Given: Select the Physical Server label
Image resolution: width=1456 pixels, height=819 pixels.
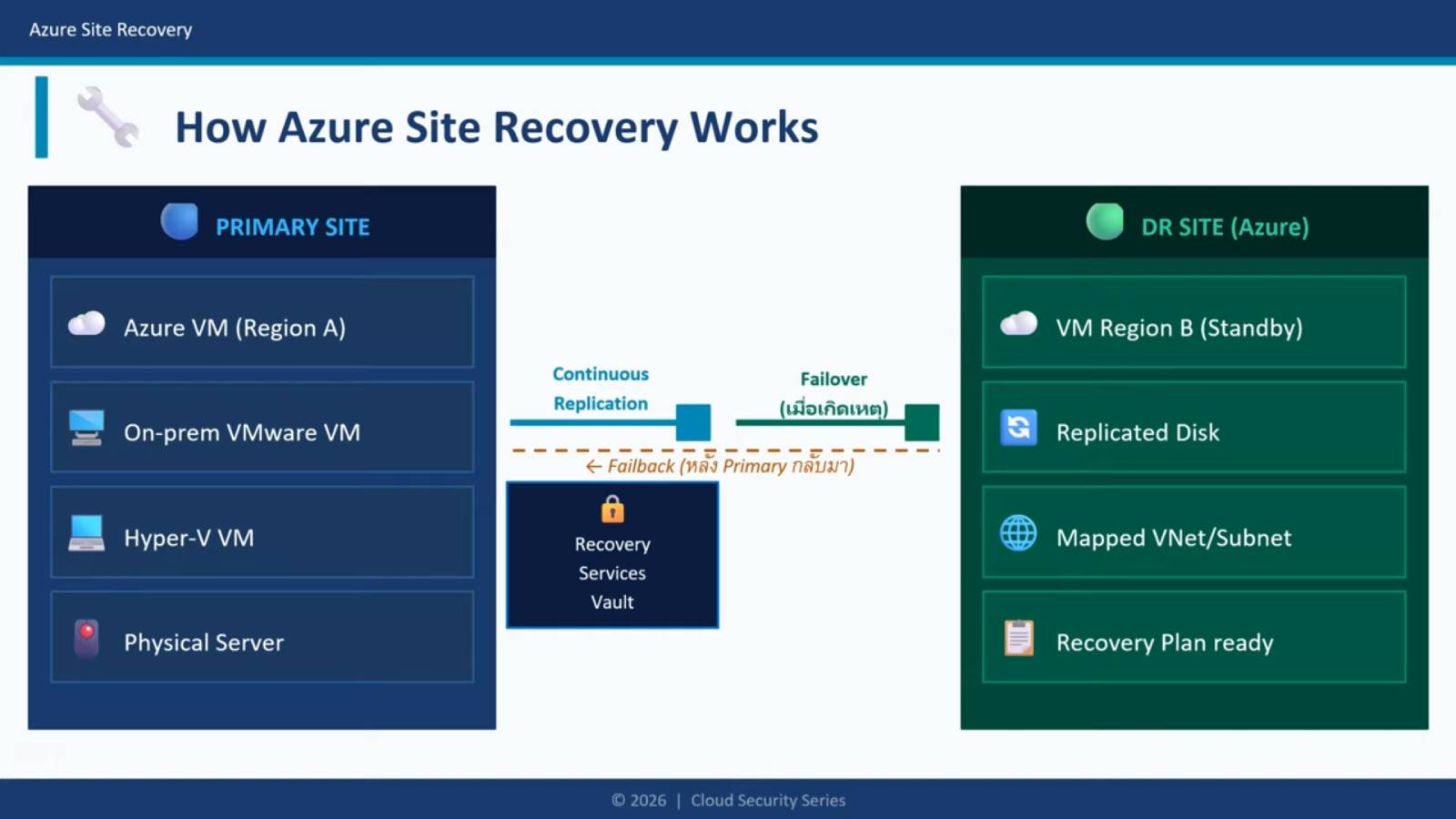Looking at the screenshot, I should click(x=204, y=642).
